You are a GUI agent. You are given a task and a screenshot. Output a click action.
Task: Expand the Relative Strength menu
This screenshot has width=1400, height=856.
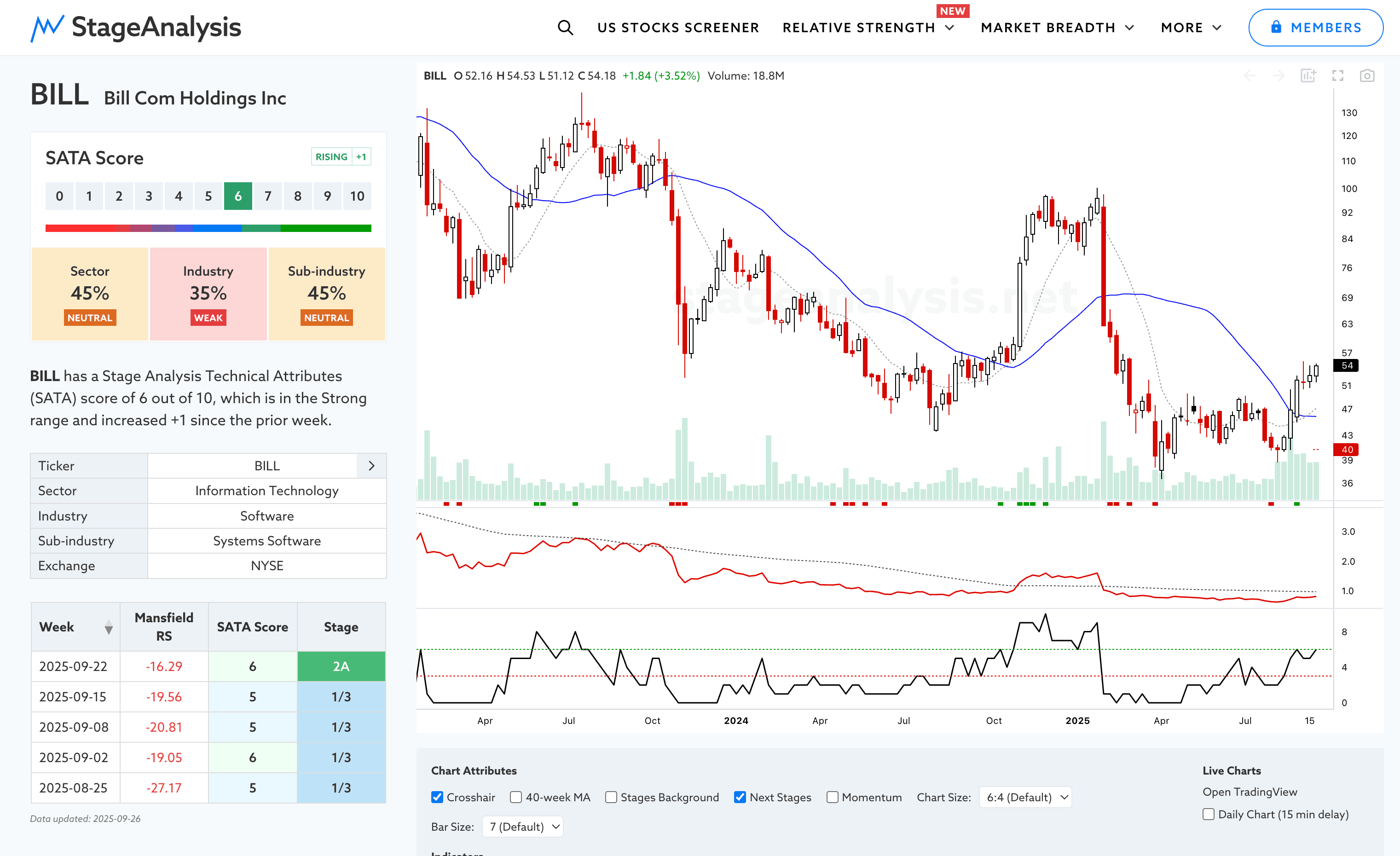[868, 27]
